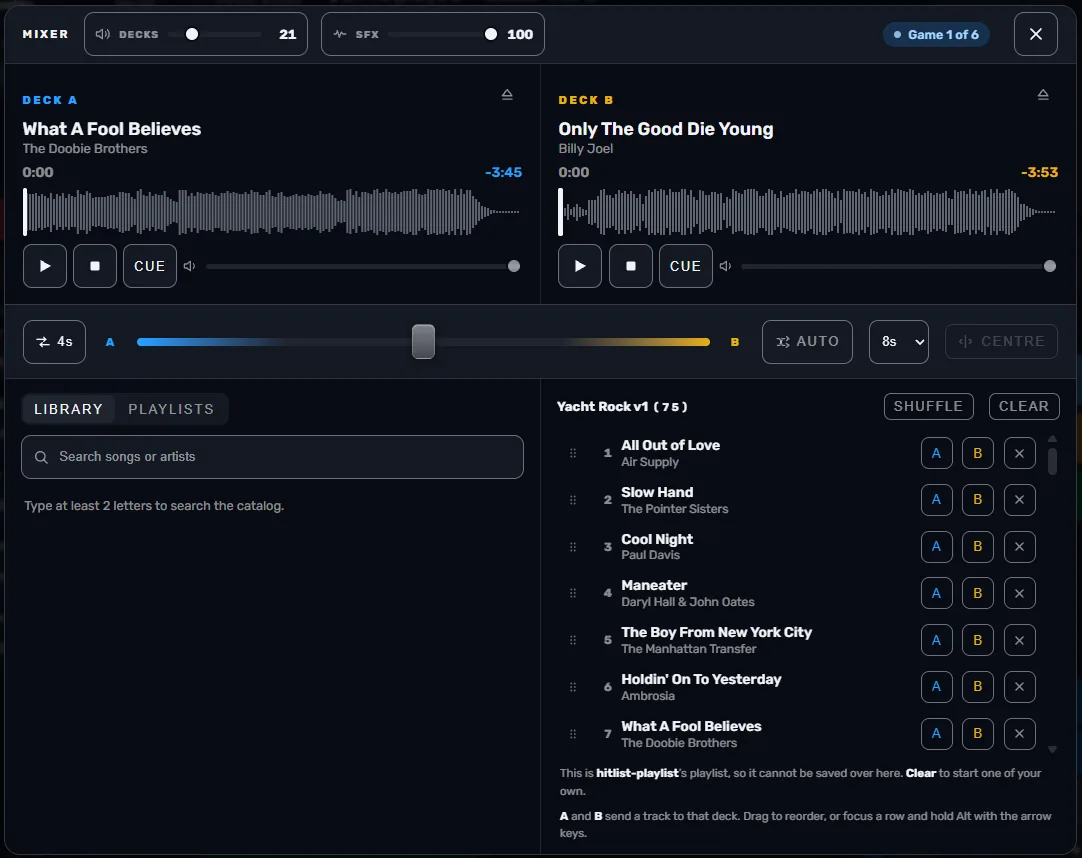This screenshot has width=1082, height=858.
Task: Click the SFX volume slider
Action: 442,34
